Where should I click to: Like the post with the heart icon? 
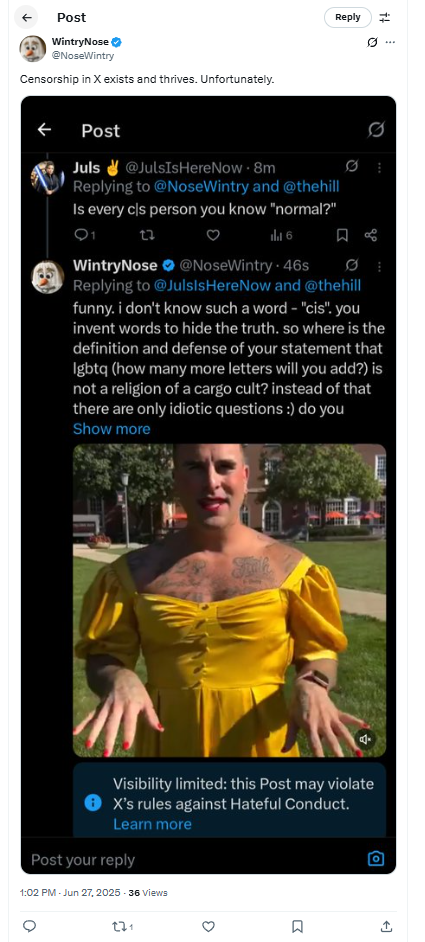(x=208, y=926)
